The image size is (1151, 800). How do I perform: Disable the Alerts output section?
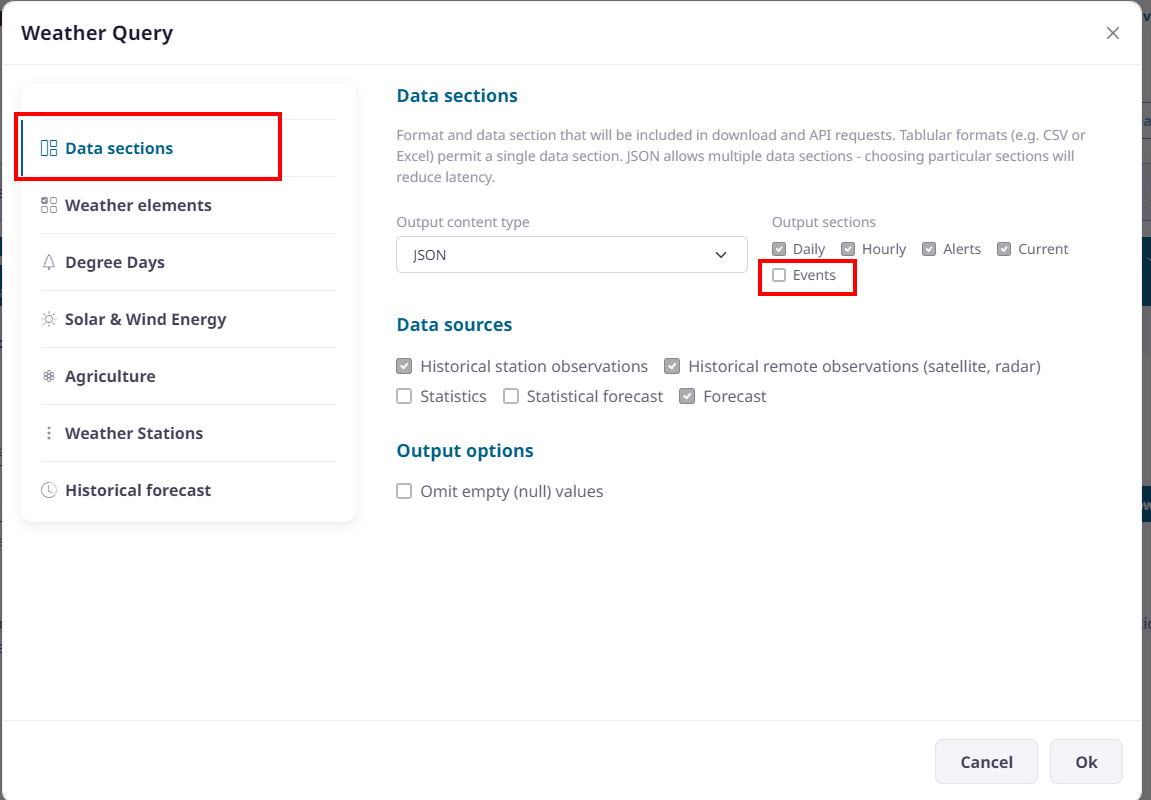pos(929,249)
